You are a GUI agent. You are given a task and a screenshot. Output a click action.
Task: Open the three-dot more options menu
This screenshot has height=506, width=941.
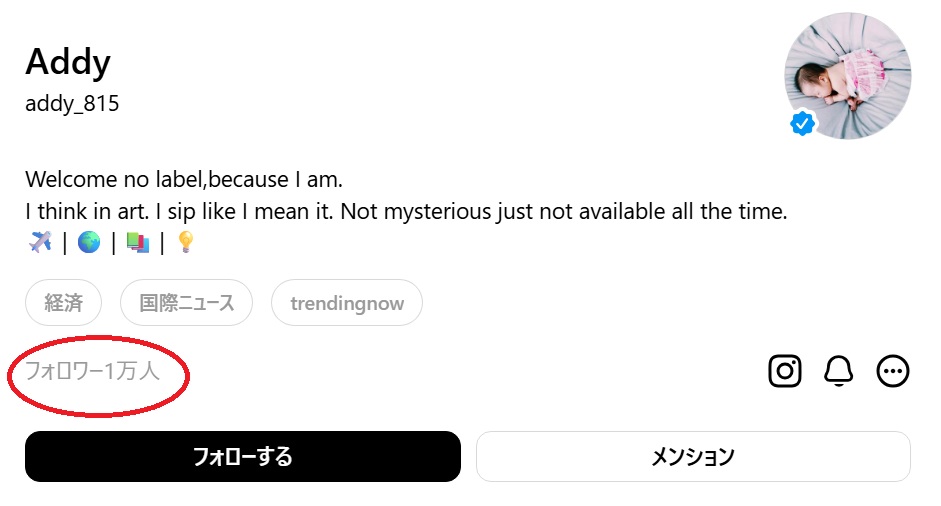pos(892,371)
